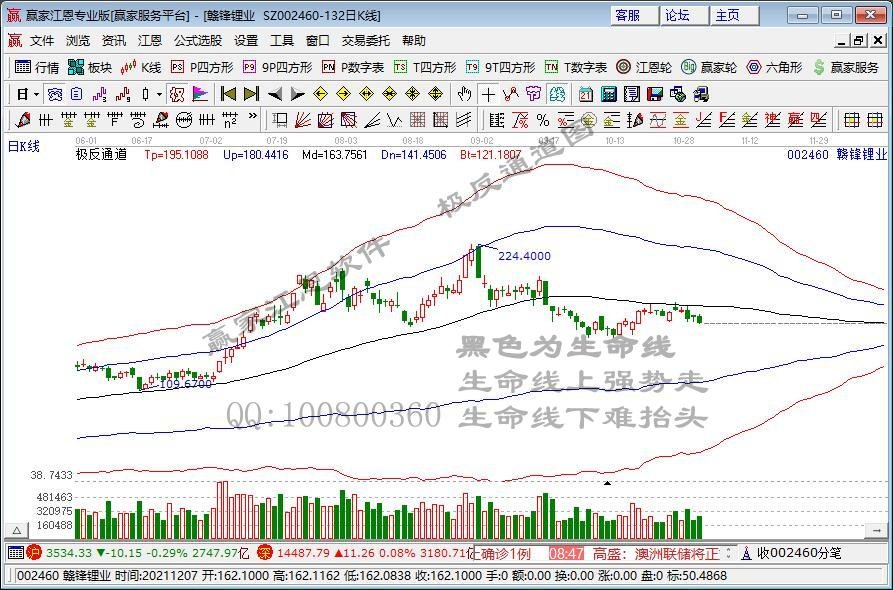This screenshot has width=893, height=590.
Task: Open the 交易委托 menu
Action: 366,40
